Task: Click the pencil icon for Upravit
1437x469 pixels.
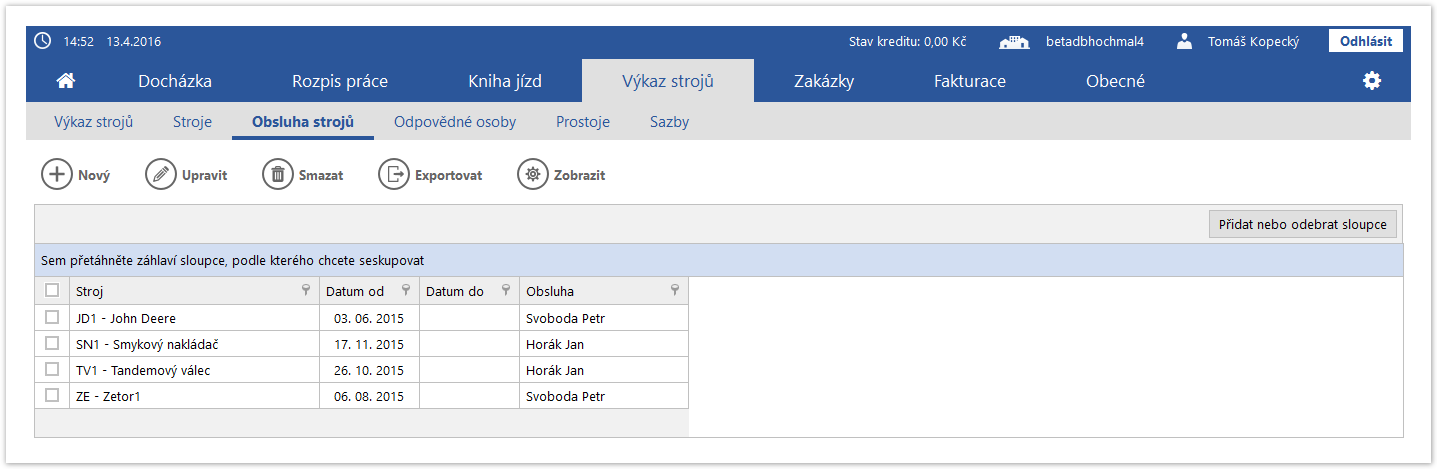Action: pos(161,174)
